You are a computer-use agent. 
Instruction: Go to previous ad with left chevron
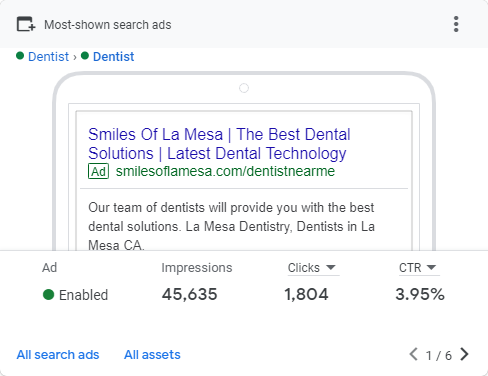(x=413, y=354)
